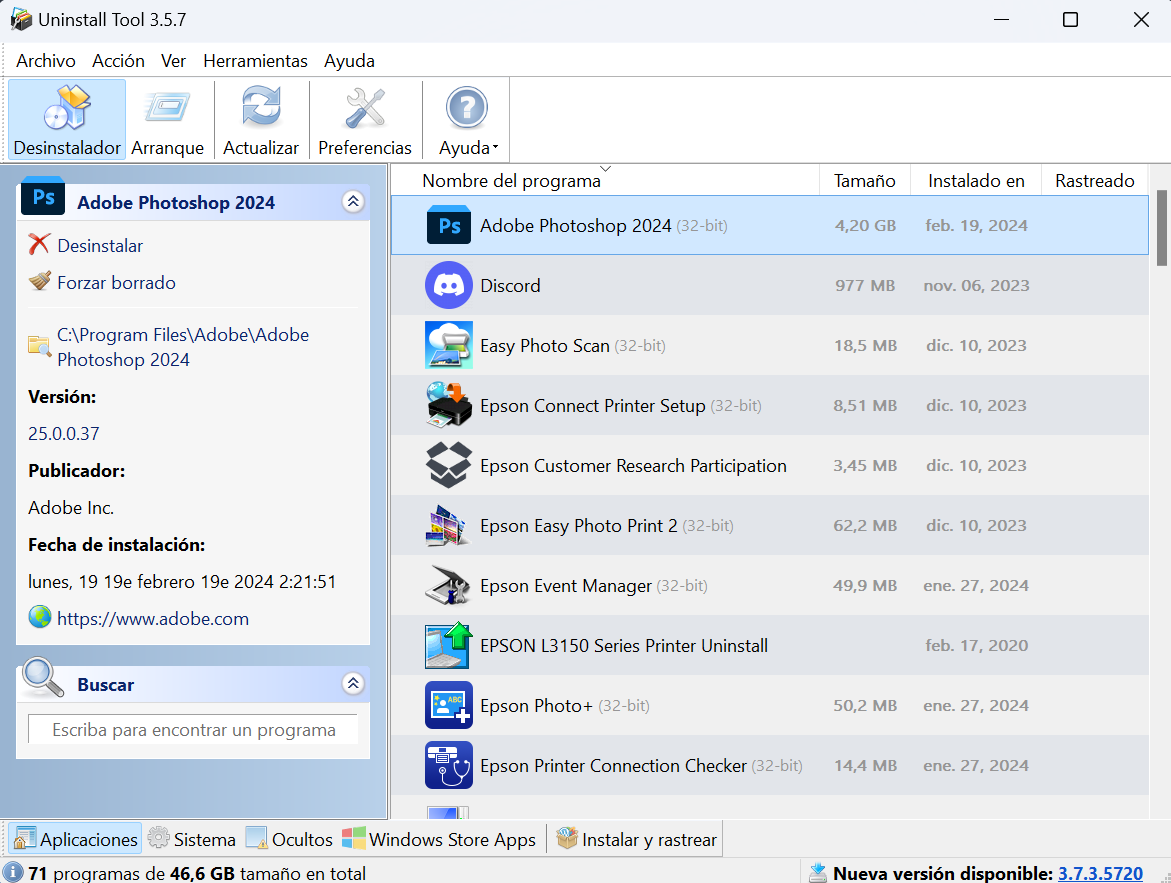Select the Discord application icon

(x=448, y=285)
